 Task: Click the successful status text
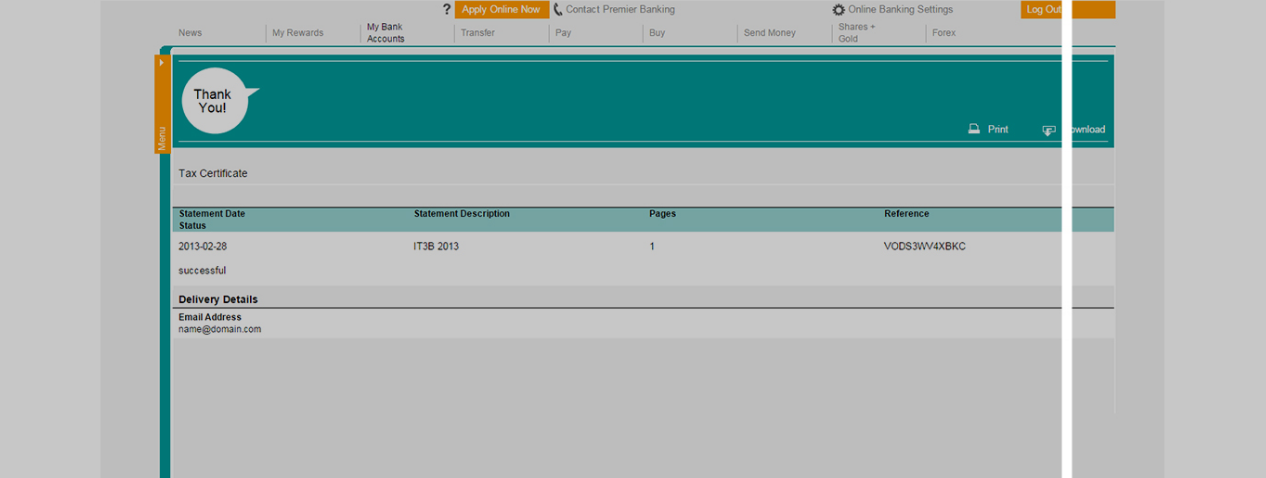[x=202, y=270]
